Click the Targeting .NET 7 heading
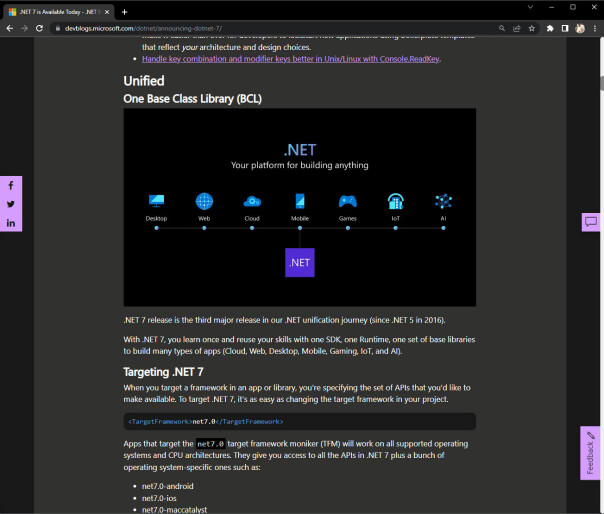The image size is (604, 514). click(x=163, y=372)
